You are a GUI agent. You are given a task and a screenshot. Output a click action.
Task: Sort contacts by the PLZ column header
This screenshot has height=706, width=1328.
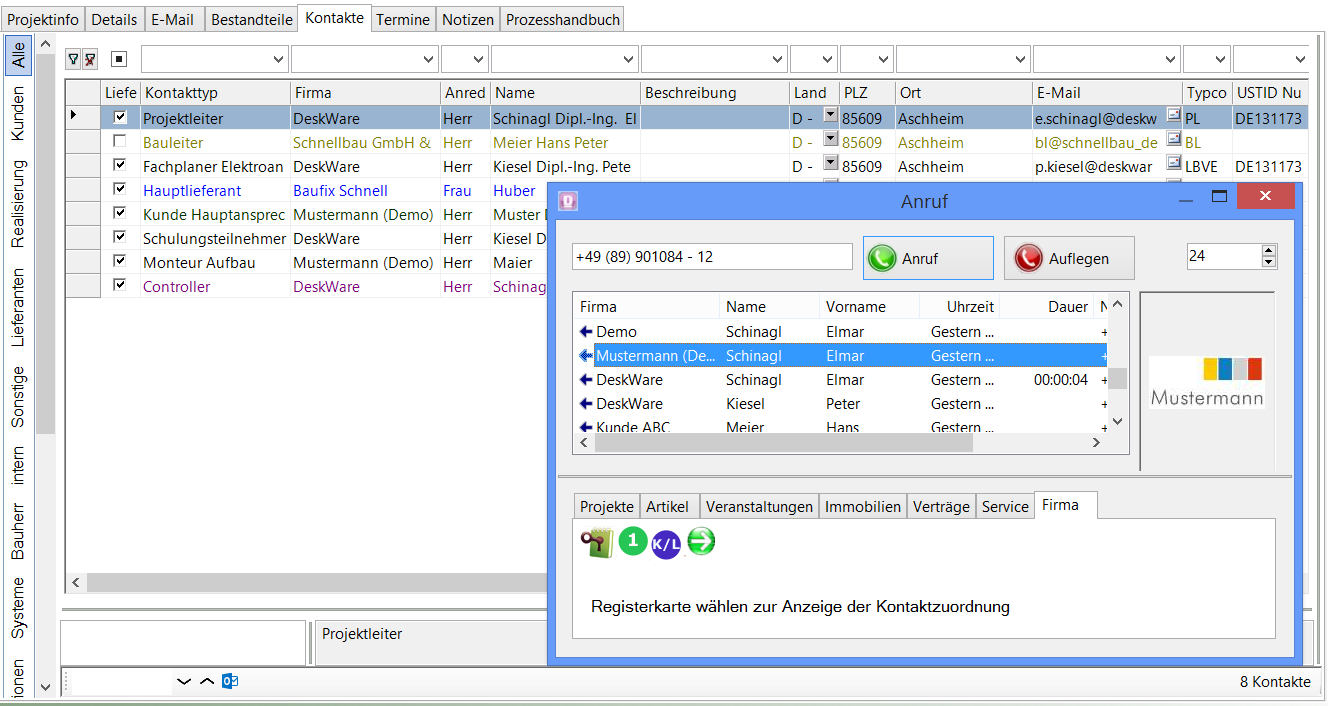point(866,93)
